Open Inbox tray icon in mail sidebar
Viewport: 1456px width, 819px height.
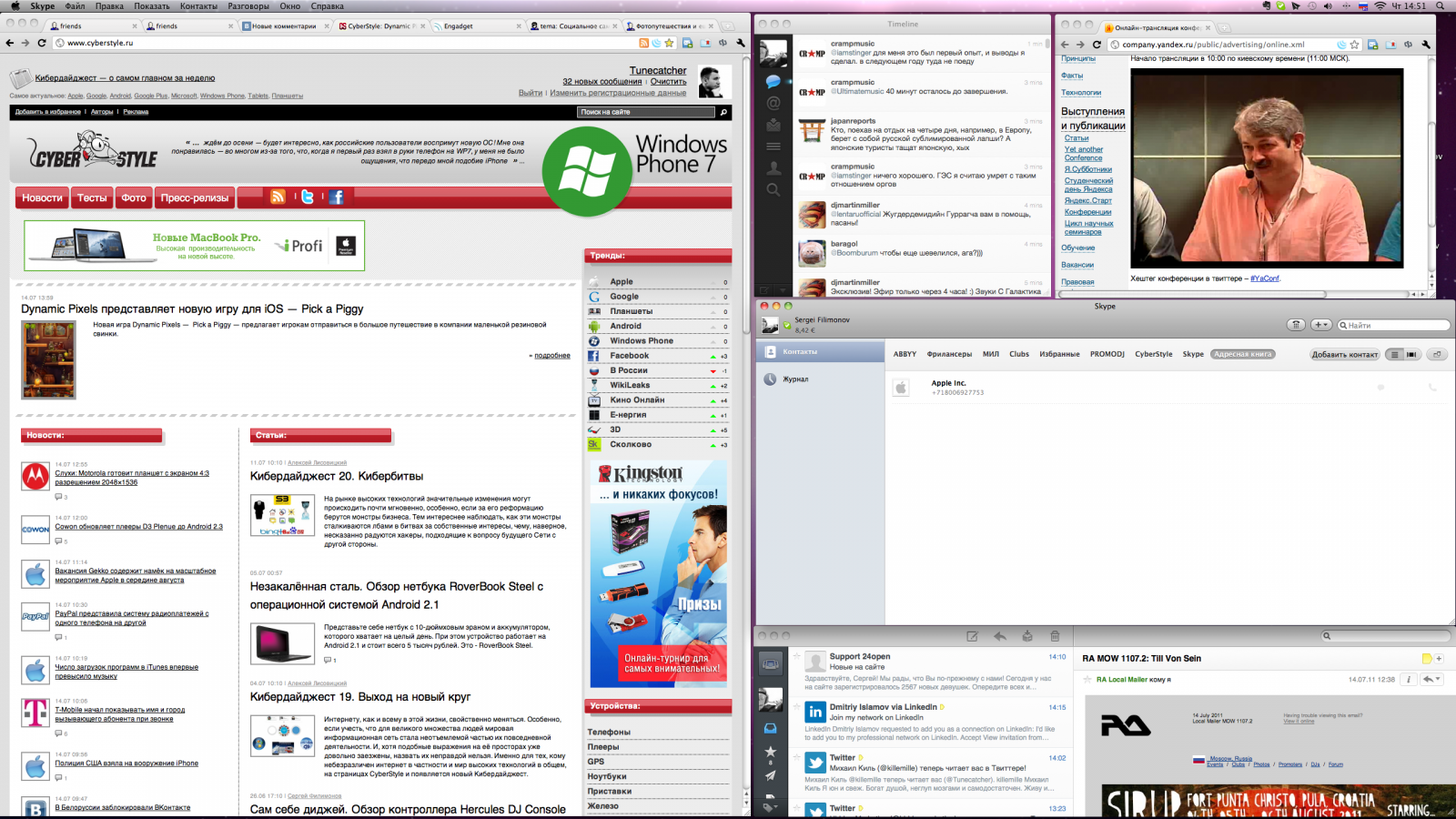click(770, 728)
